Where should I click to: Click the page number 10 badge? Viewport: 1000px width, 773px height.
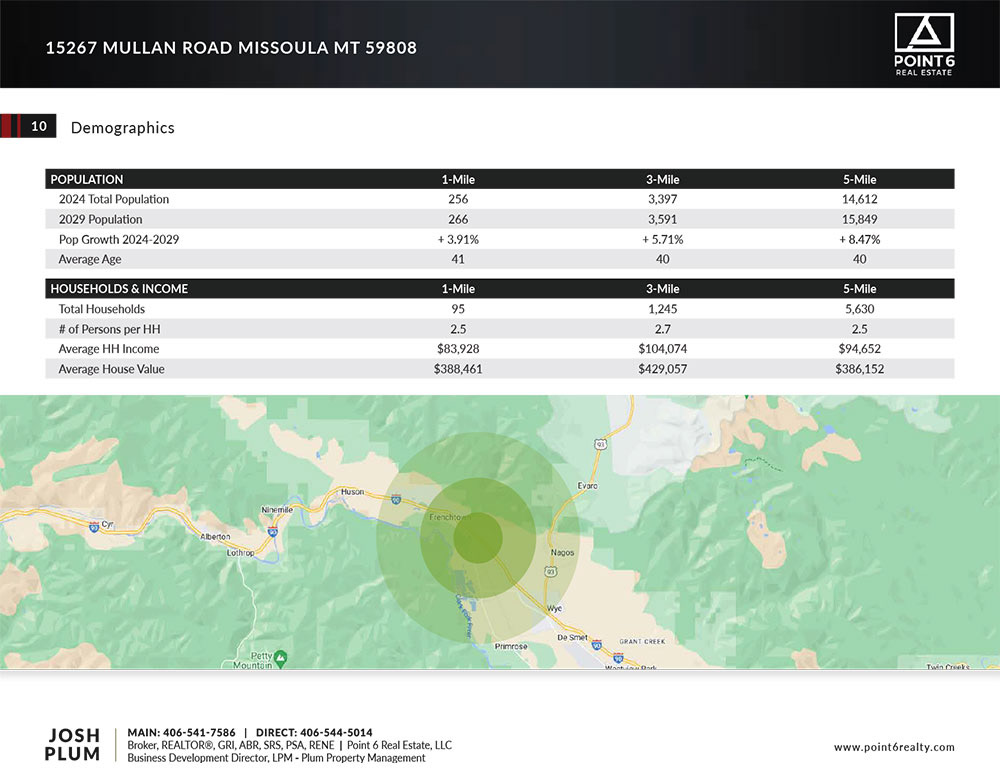39,126
